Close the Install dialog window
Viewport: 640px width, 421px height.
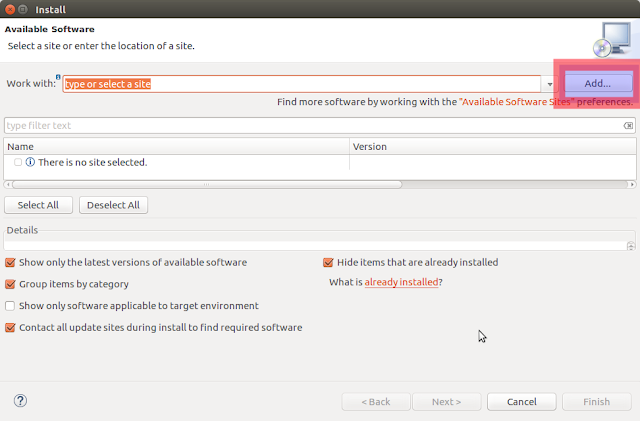pos(10,9)
